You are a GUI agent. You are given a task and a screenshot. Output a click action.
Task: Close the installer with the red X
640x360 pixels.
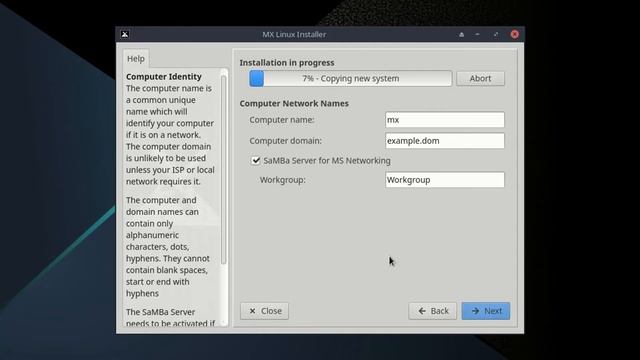point(515,34)
